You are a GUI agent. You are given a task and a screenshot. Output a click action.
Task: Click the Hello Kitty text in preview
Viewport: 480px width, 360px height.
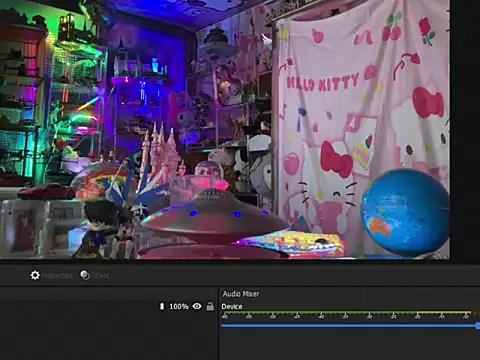(x=323, y=83)
